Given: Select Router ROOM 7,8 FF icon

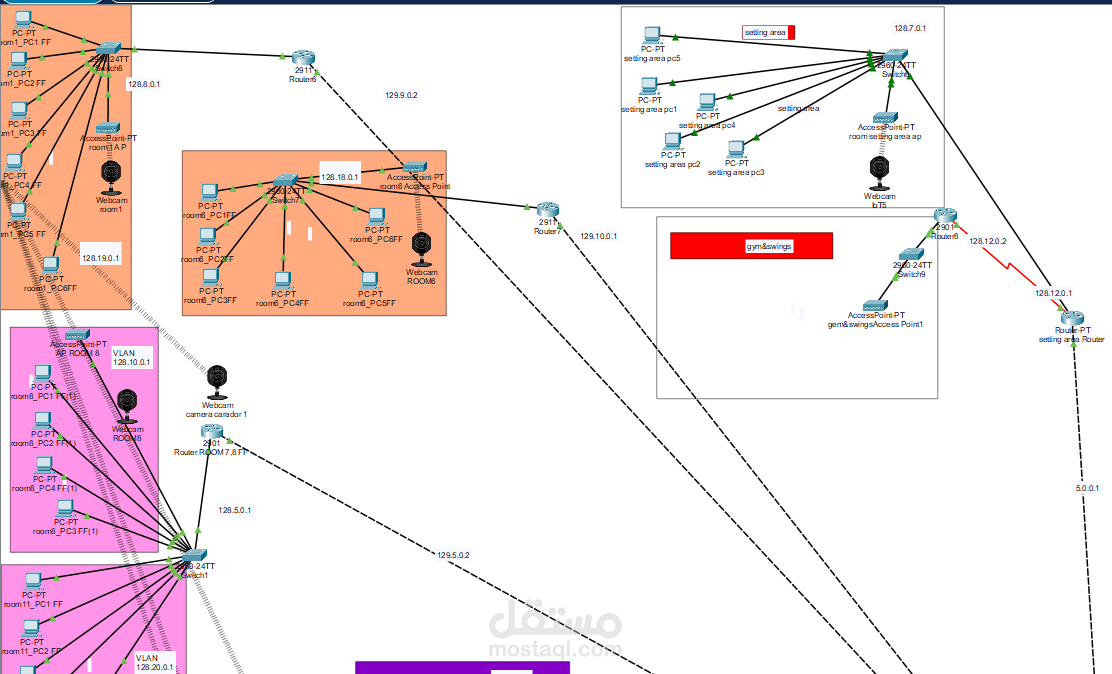Looking at the screenshot, I should click(x=211, y=431).
